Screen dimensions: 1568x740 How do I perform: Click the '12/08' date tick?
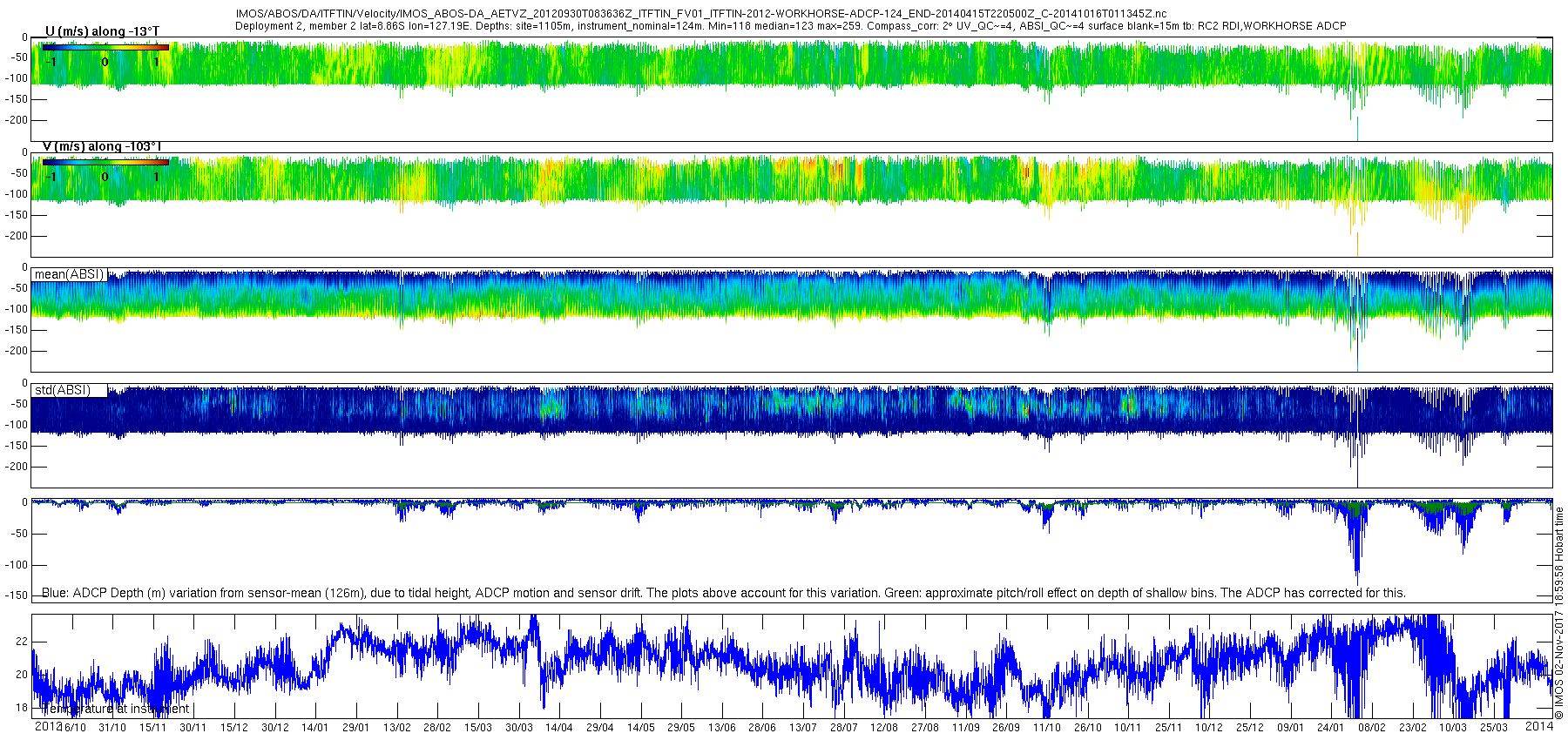click(884, 728)
